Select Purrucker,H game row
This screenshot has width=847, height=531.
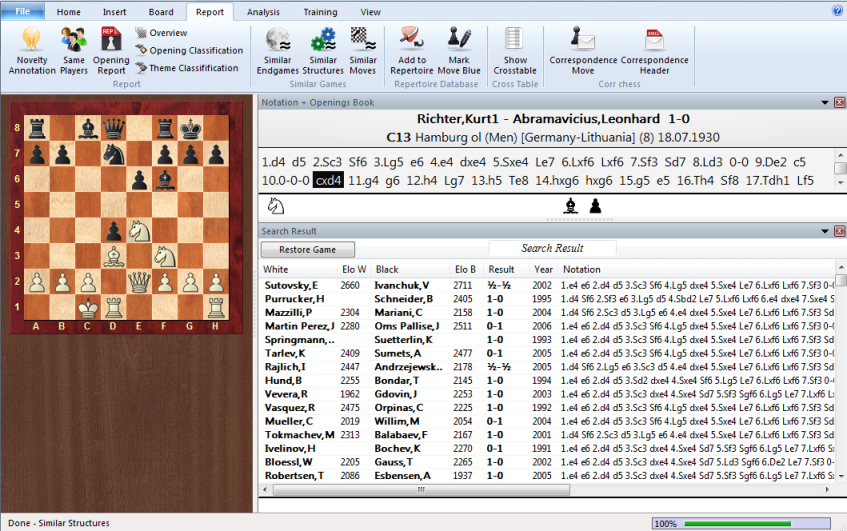(x=548, y=299)
